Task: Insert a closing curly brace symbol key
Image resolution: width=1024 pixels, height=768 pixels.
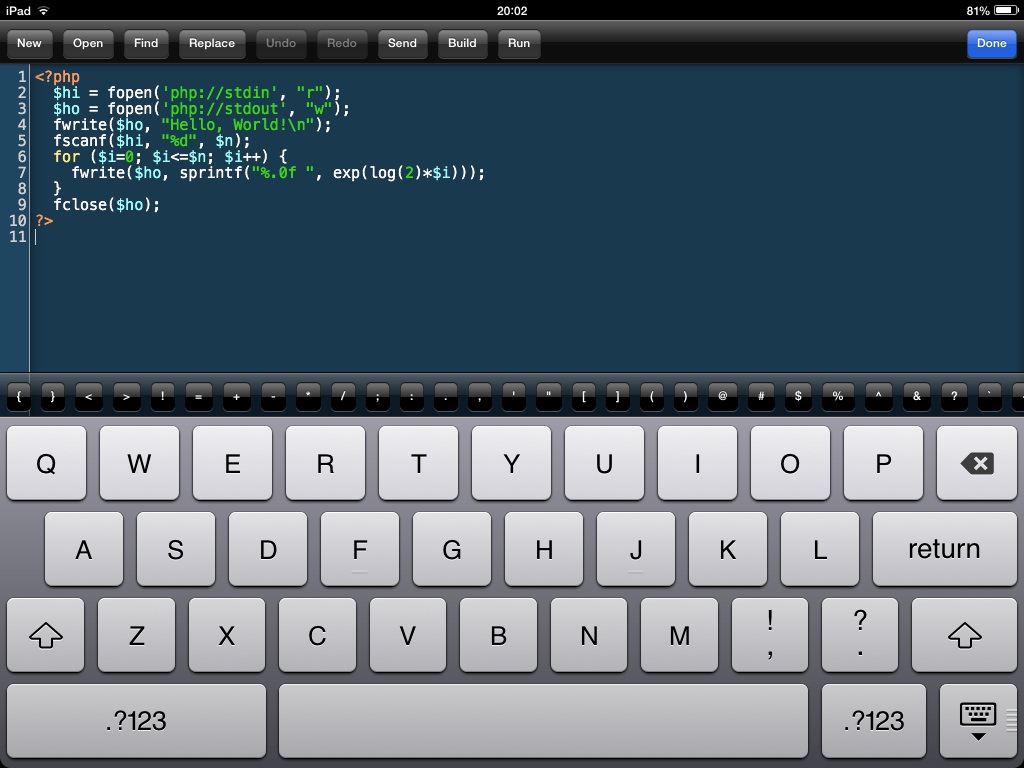Action: click(53, 396)
